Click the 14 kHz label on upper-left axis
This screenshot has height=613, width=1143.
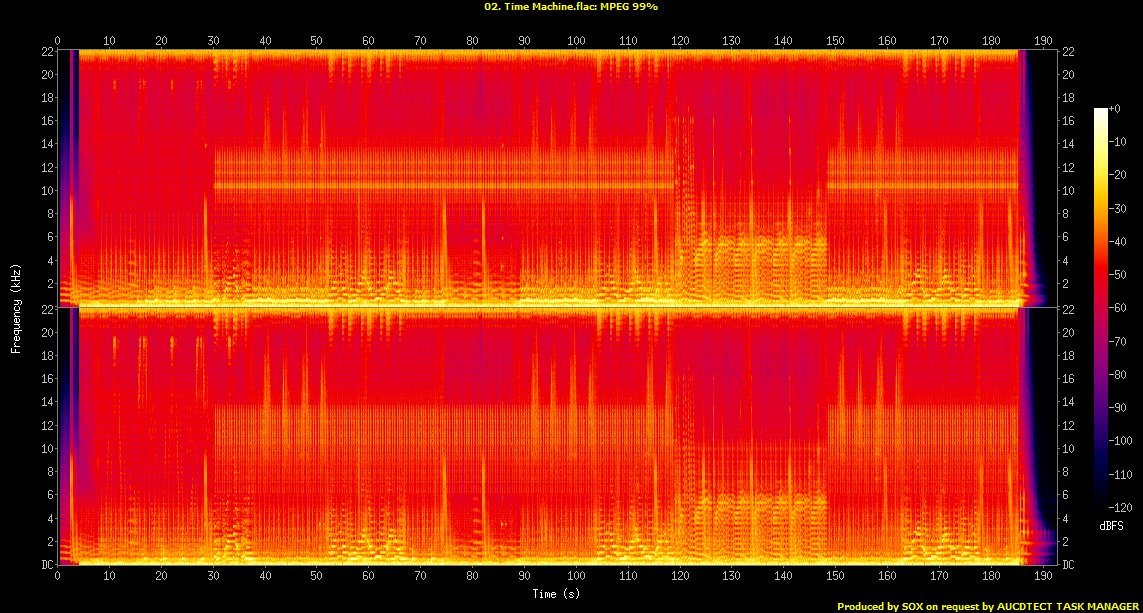tap(46, 144)
